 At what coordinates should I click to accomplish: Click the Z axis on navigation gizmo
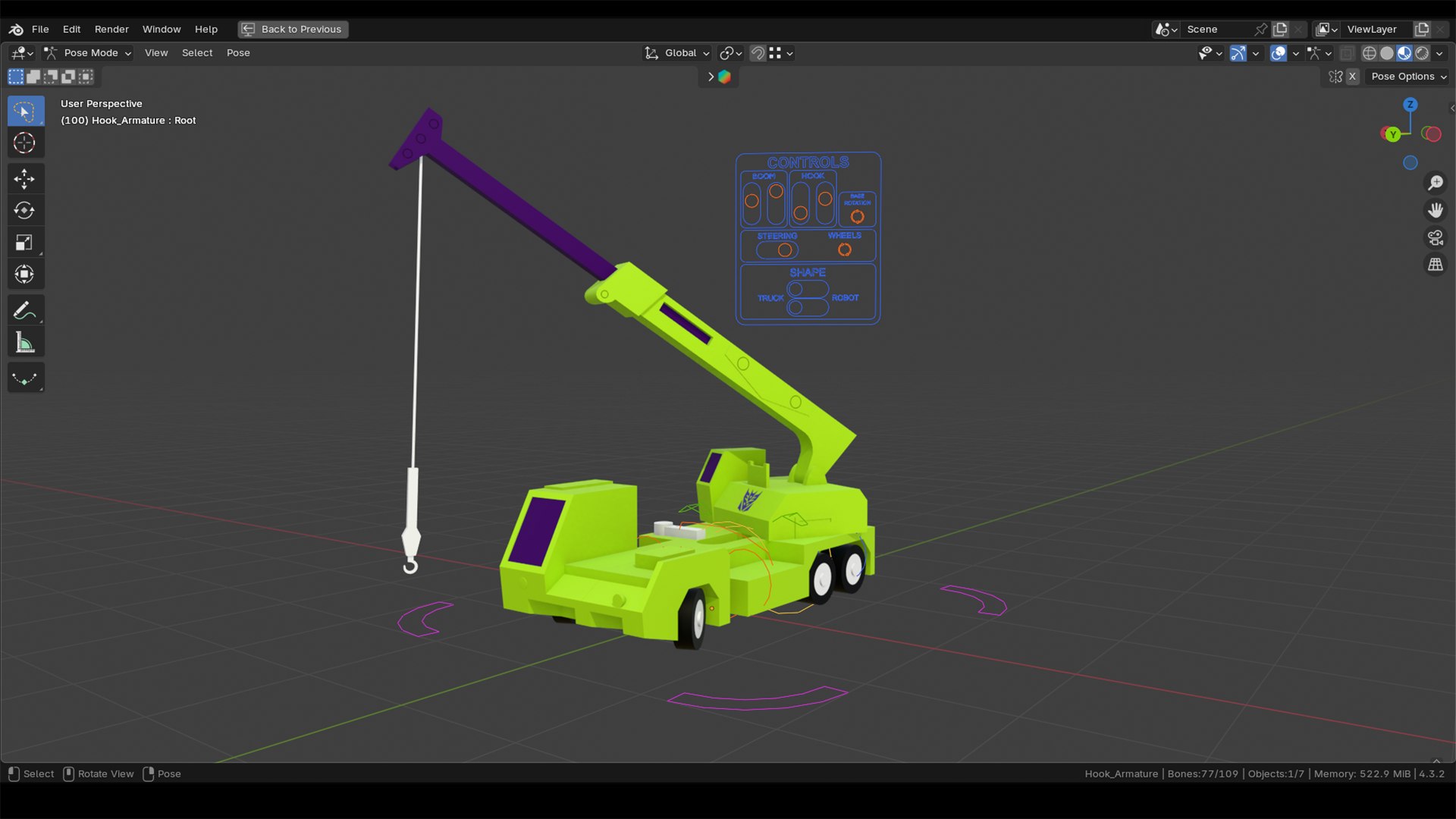[x=1410, y=105]
